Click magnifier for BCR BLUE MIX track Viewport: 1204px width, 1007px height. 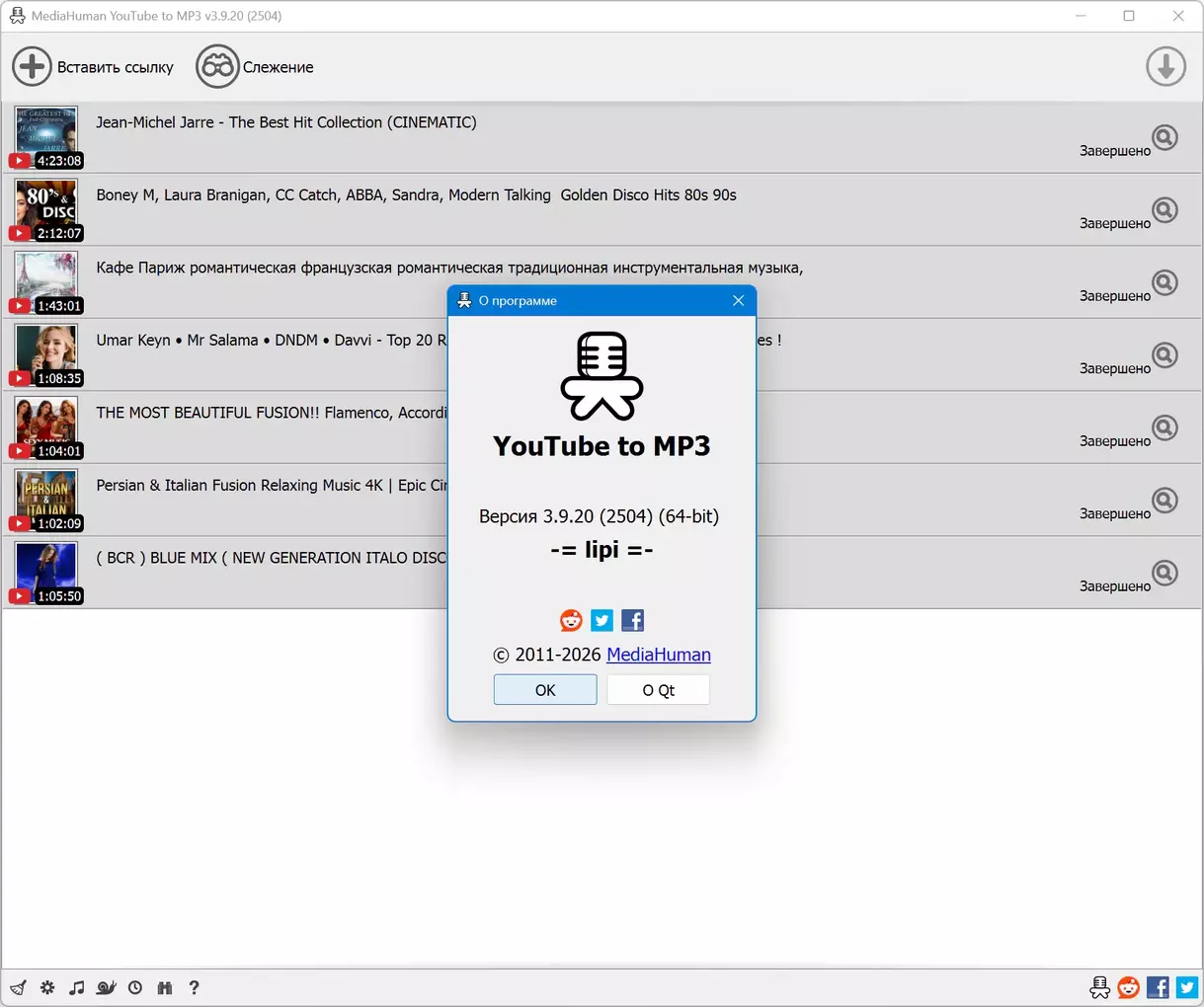click(1165, 573)
